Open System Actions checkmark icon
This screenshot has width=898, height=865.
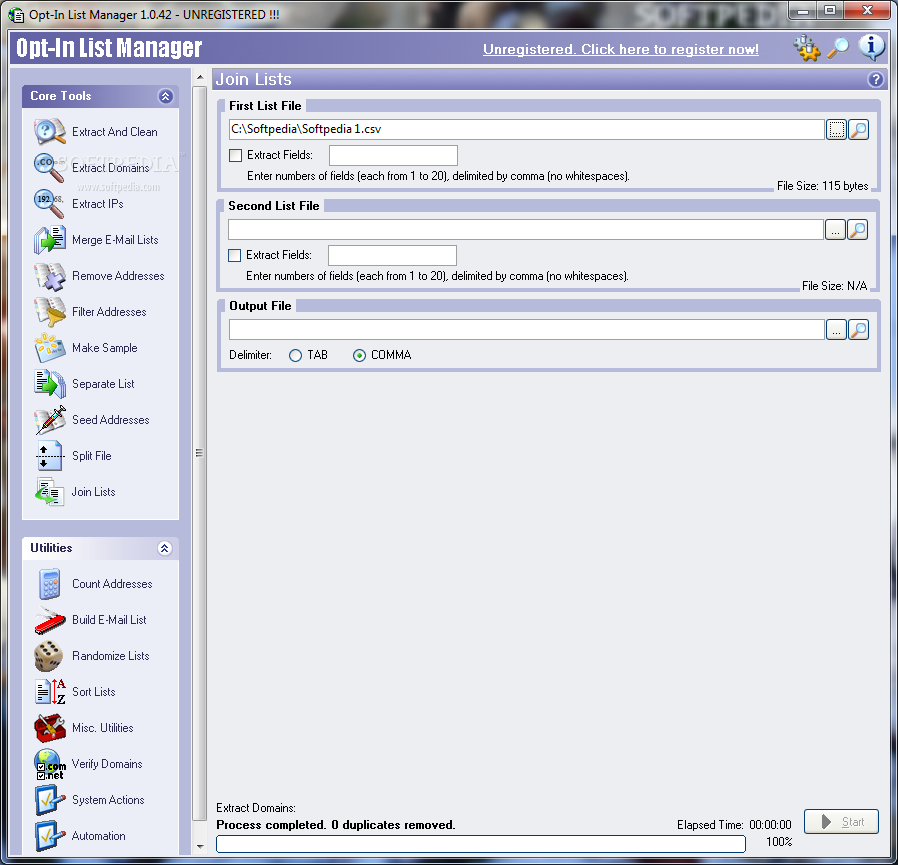pos(49,800)
